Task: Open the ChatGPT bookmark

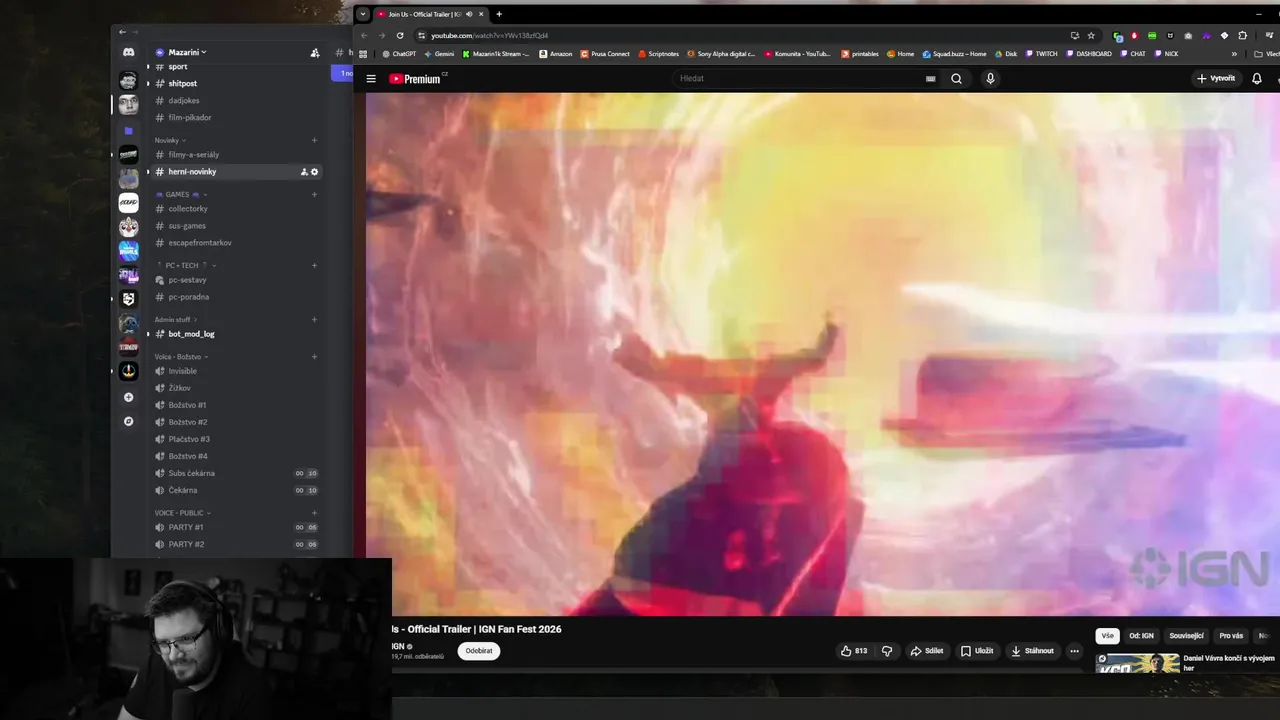Action: pyautogui.click(x=399, y=54)
